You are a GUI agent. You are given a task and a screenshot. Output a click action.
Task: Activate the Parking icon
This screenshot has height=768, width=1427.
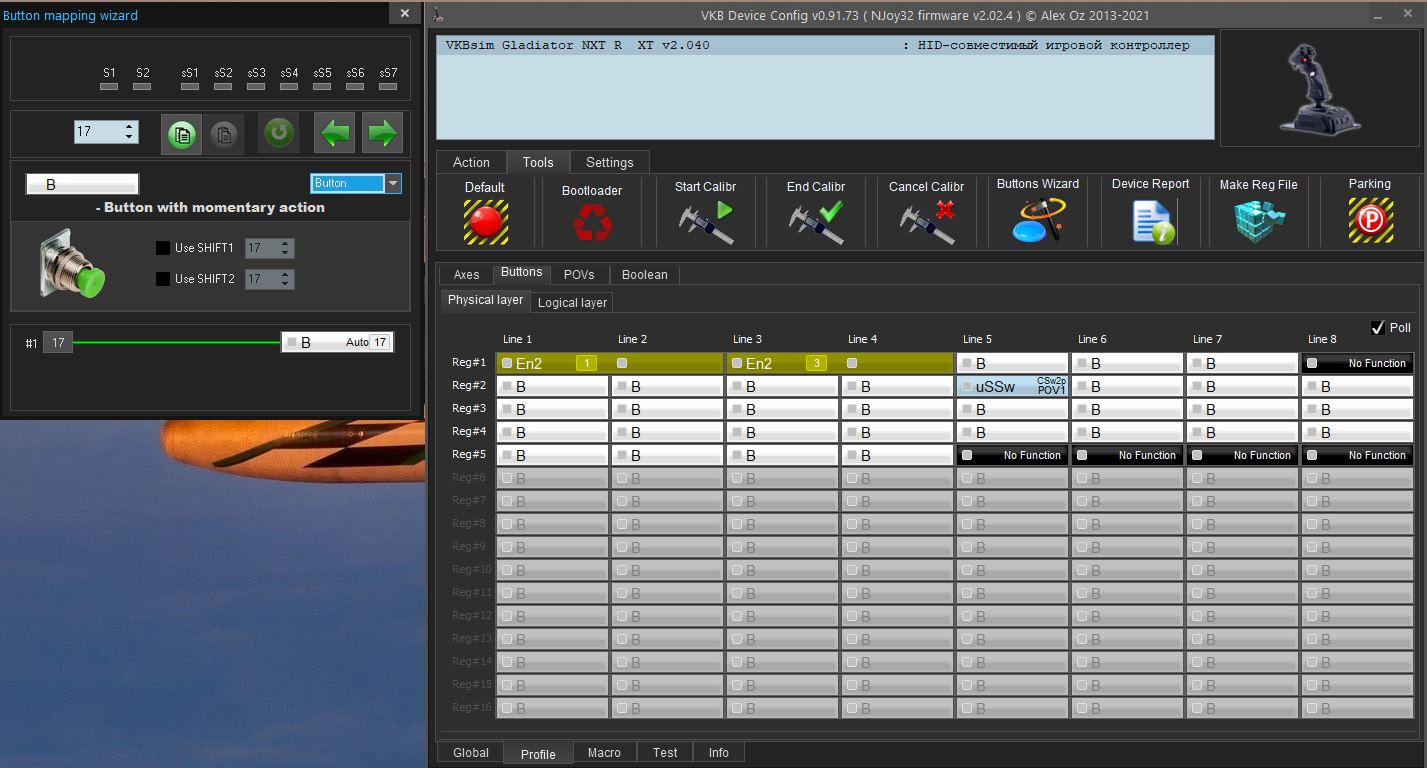coord(1369,221)
